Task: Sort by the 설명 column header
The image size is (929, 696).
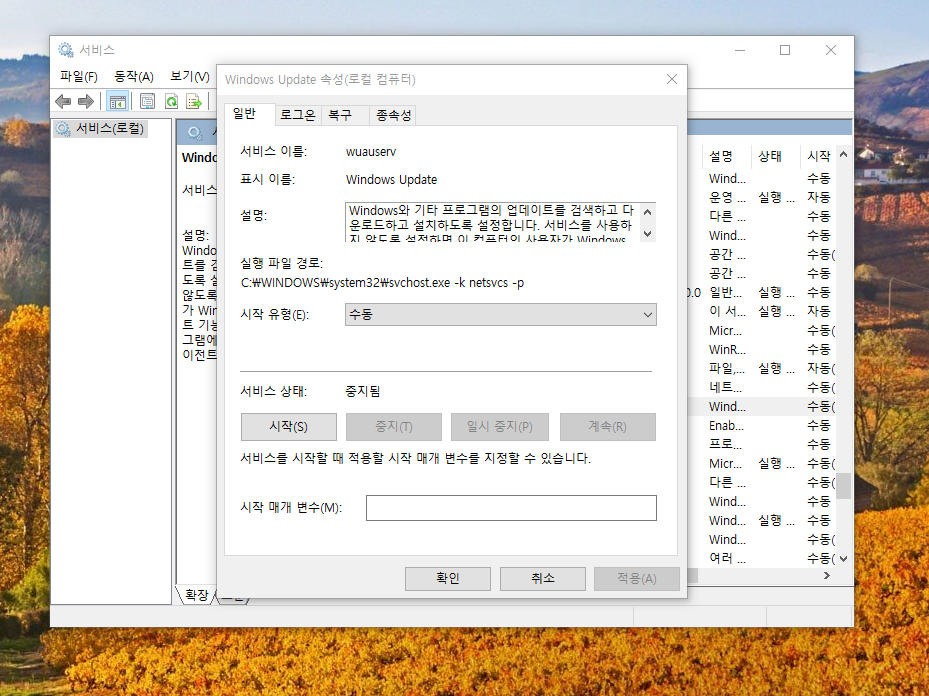Action: click(726, 156)
